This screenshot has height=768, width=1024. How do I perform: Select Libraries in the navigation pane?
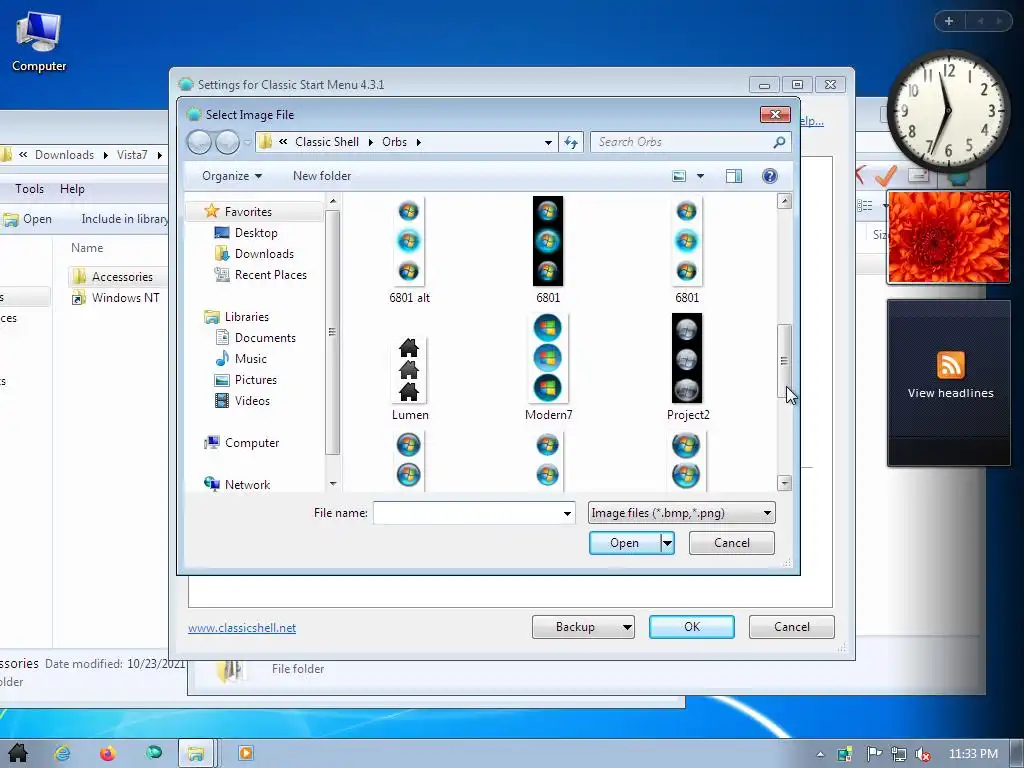click(246, 317)
